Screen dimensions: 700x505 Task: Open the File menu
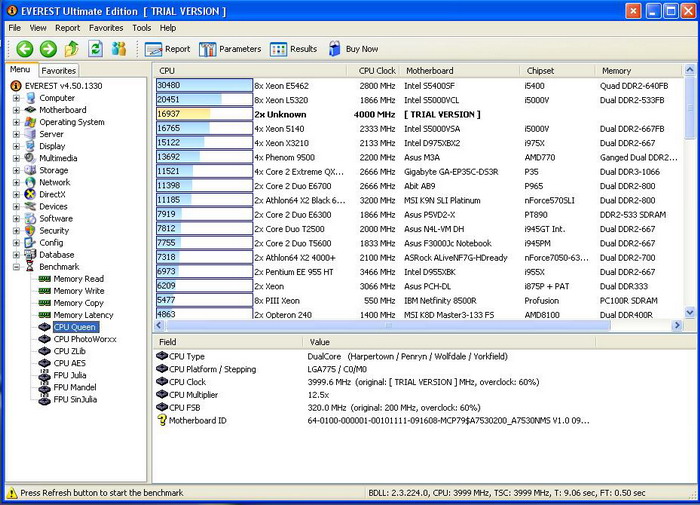pos(15,28)
